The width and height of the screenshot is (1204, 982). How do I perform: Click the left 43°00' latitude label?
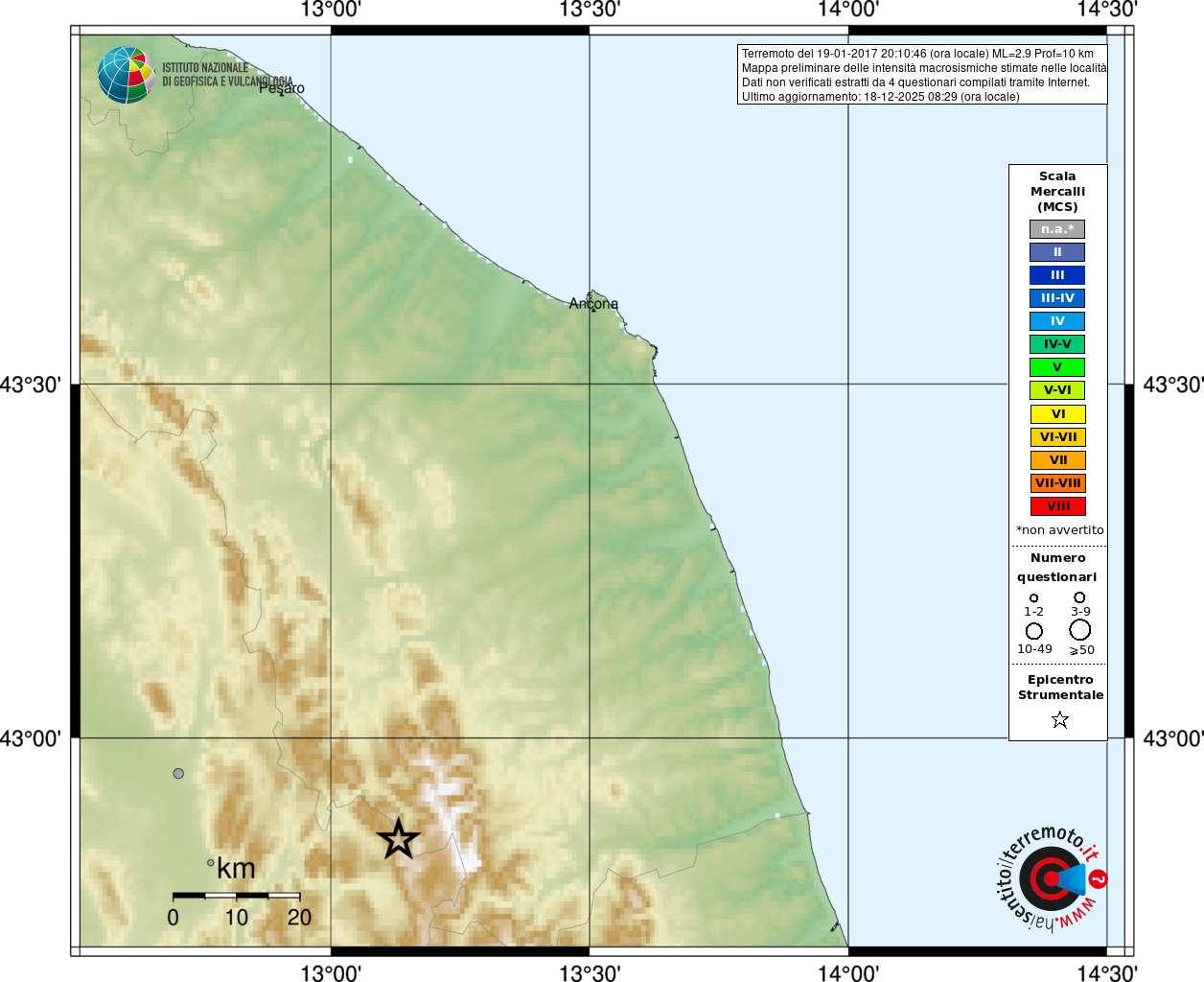[x=31, y=738]
